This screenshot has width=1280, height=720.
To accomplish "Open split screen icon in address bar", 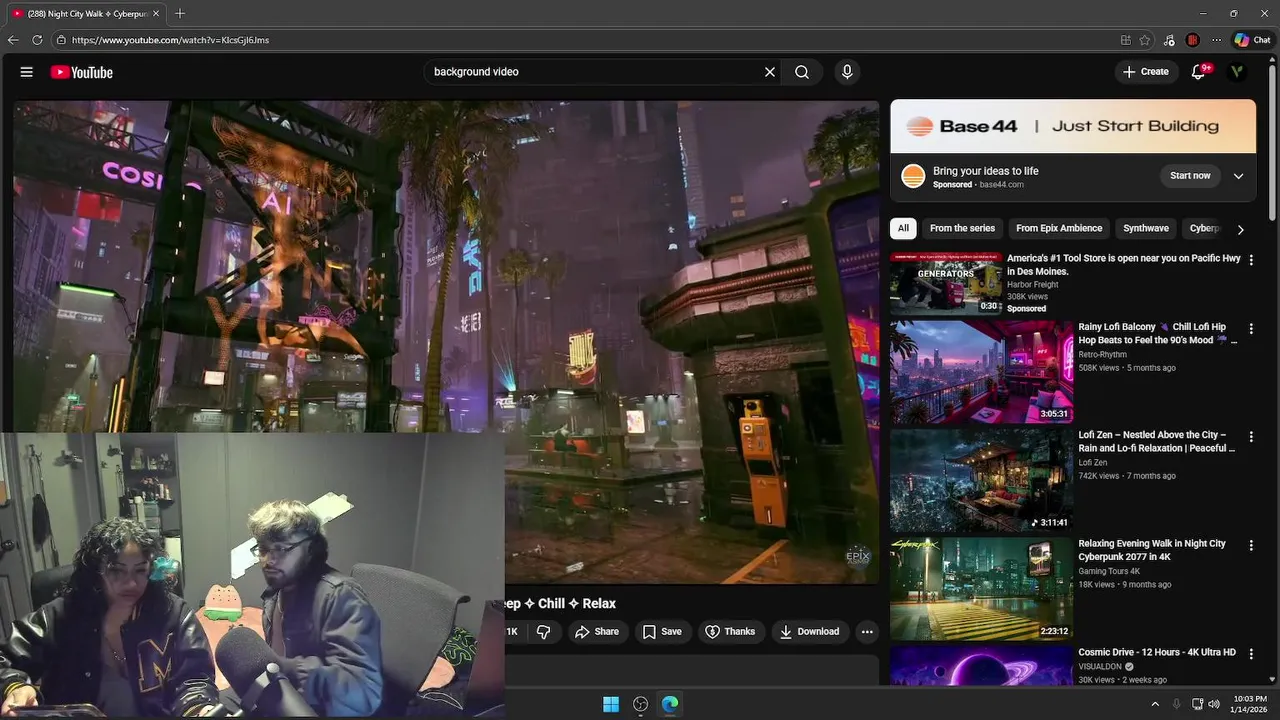I will click(x=1126, y=40).
